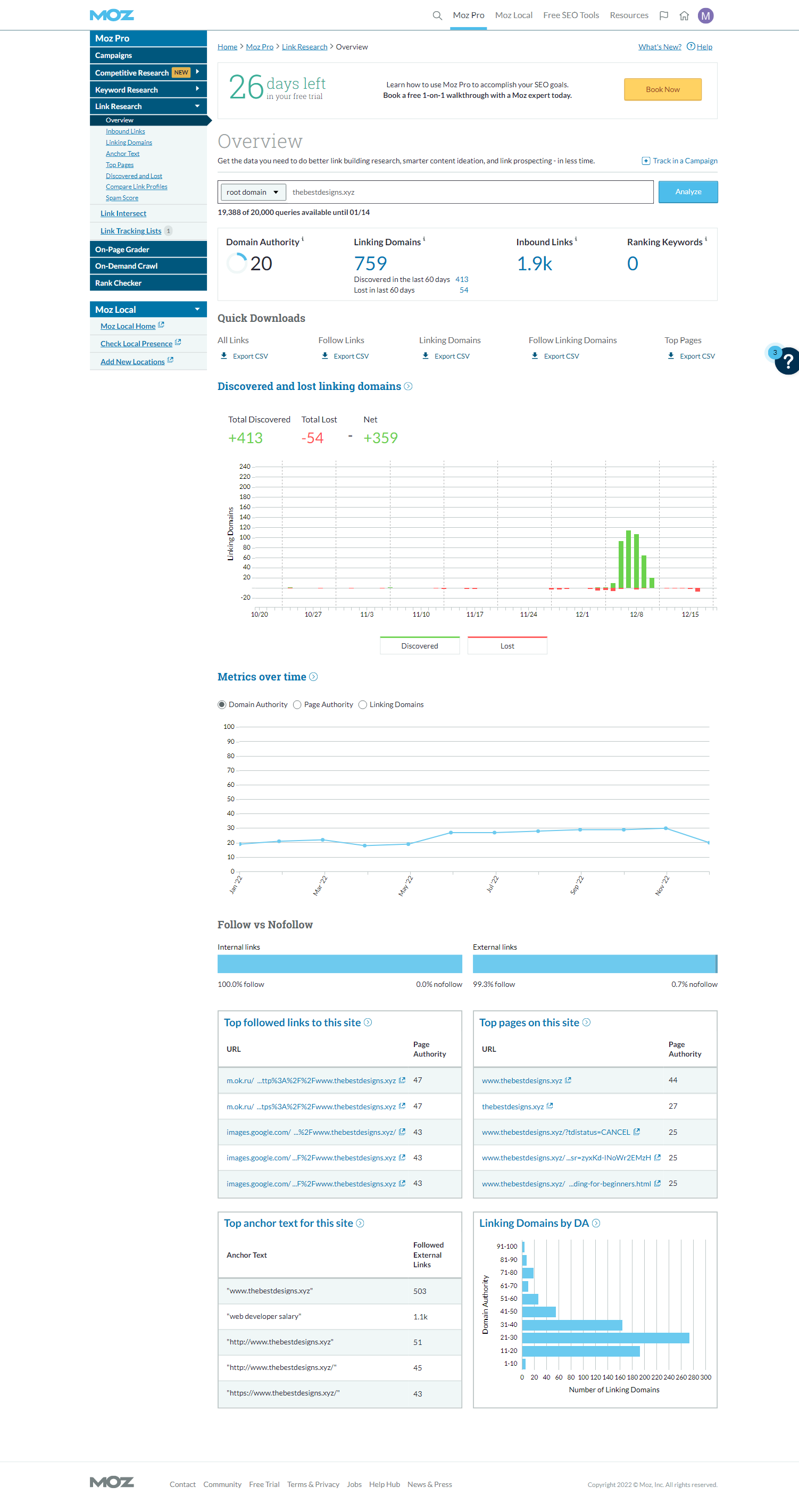Collapse the Link Research sidebar section
The width and height of the screenshot is (799, 1512).
point(197,106)
